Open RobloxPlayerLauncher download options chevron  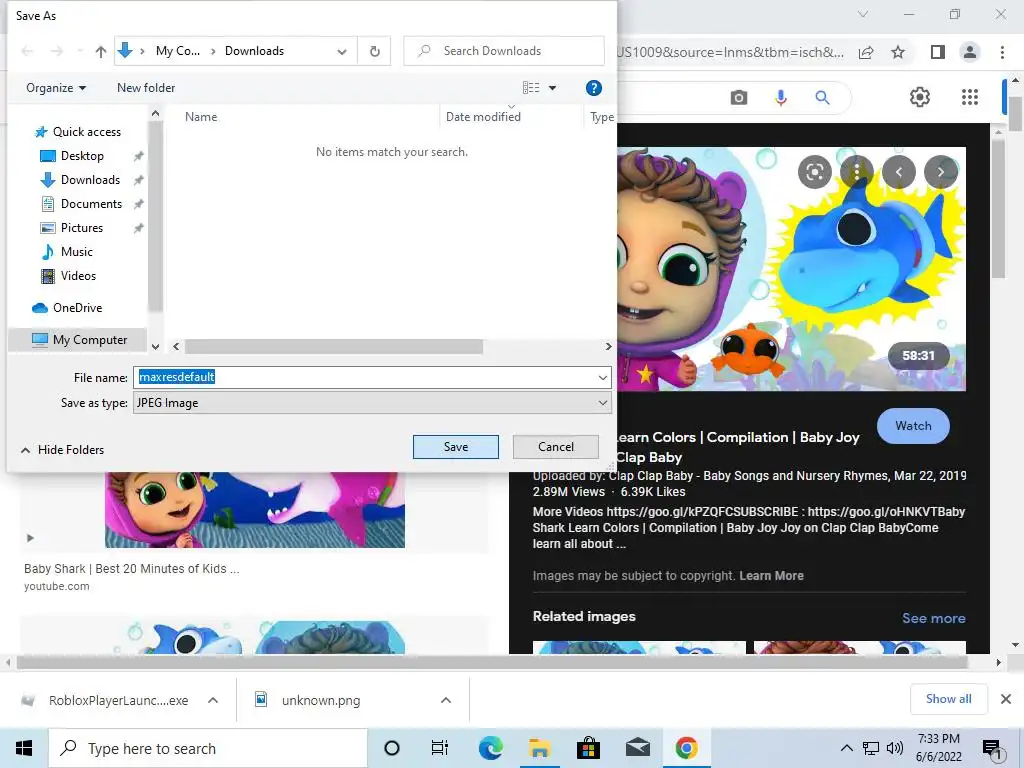(x=213, y=700)
